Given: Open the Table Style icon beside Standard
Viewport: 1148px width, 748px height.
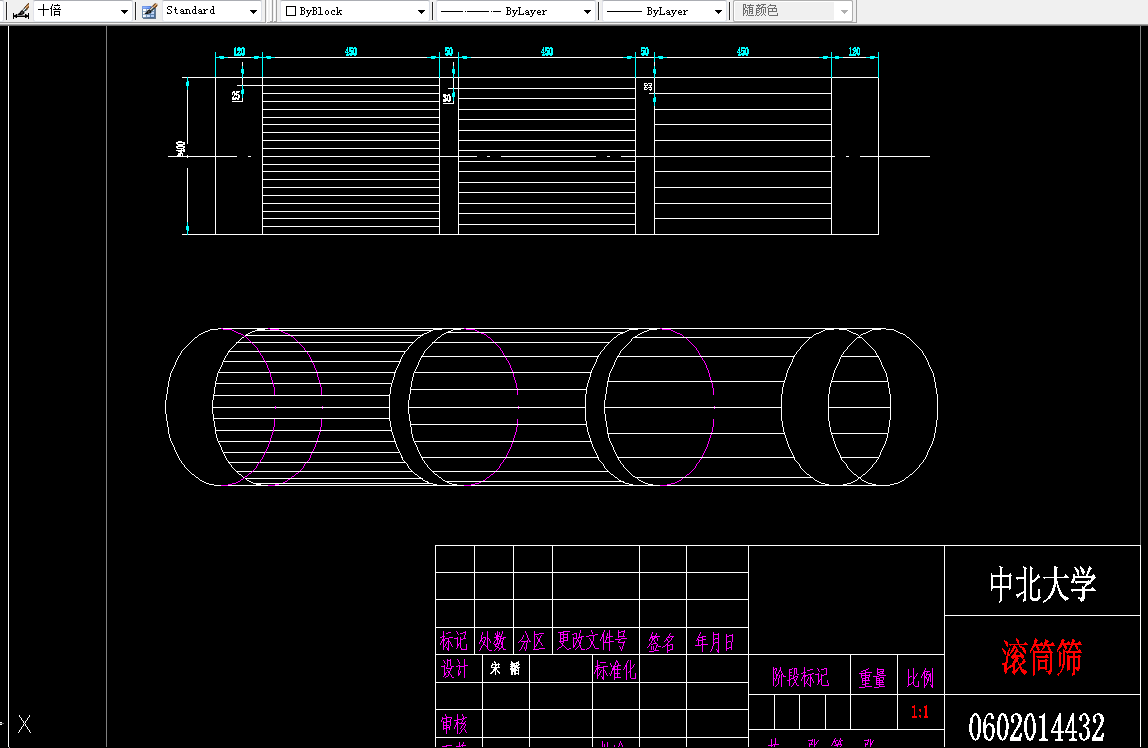Looking at the screenshot, I should [149, 11].
